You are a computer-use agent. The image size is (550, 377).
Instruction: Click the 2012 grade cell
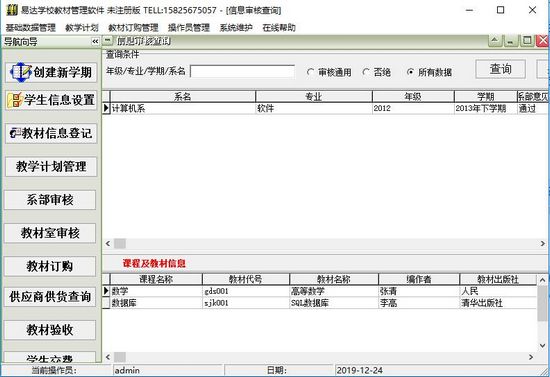(x=413, y=108)
